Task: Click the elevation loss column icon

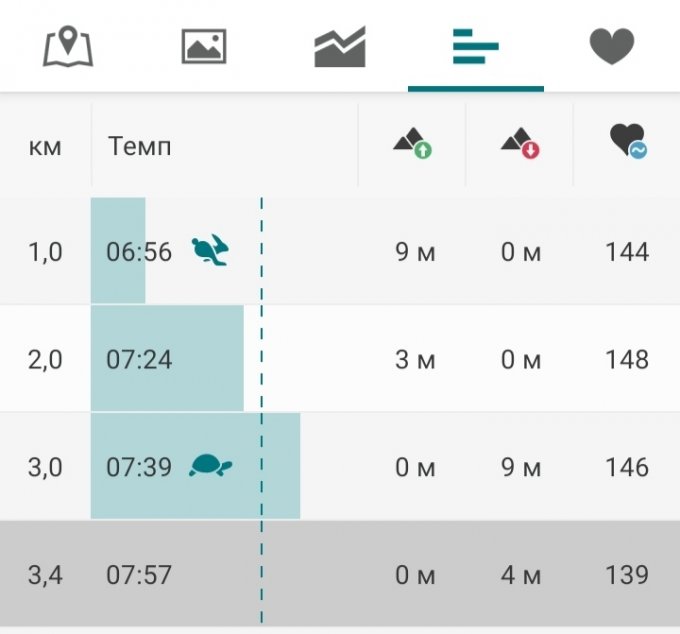Action: [x=520, y=145]
